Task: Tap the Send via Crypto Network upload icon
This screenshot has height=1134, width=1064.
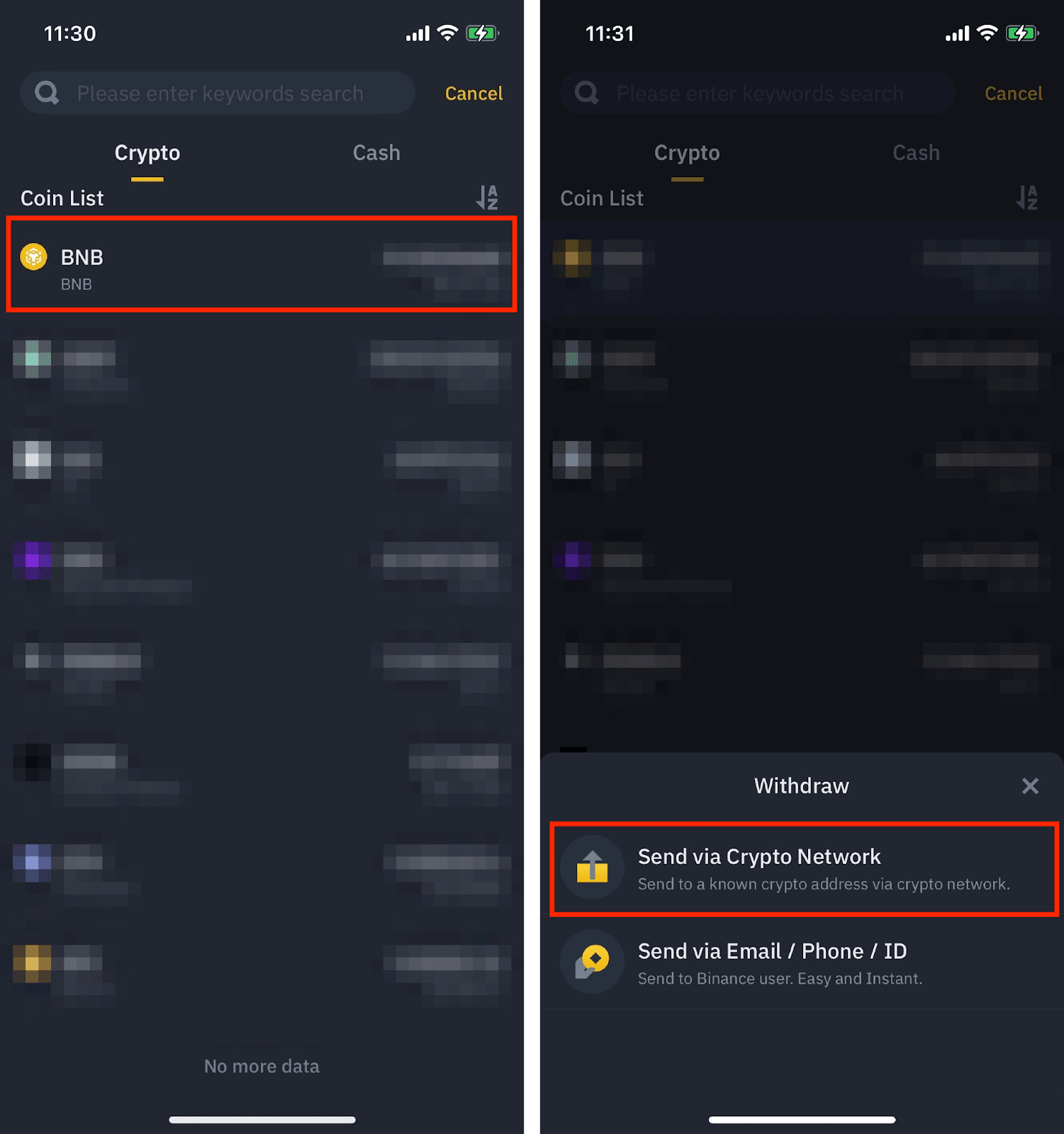Action: (592, 868)
